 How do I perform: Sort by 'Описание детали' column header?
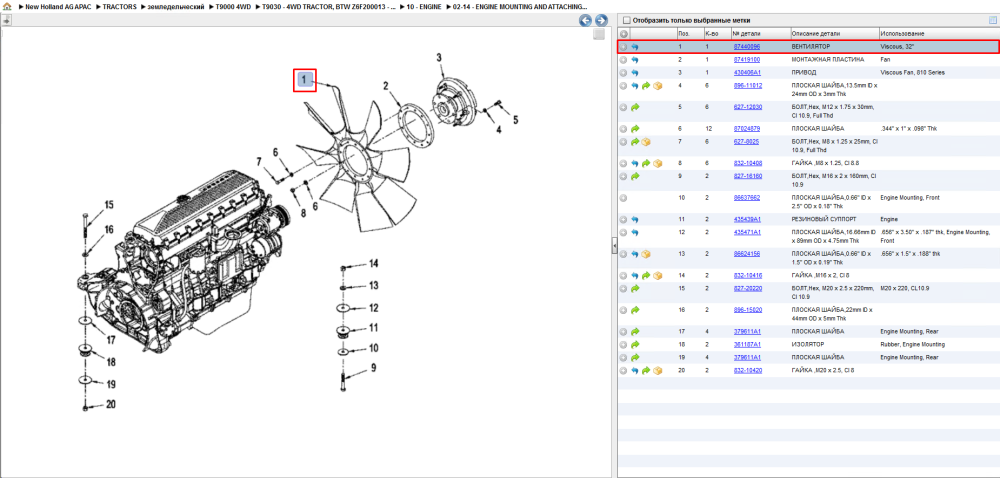pyautogui.click(x=834, y=34)
